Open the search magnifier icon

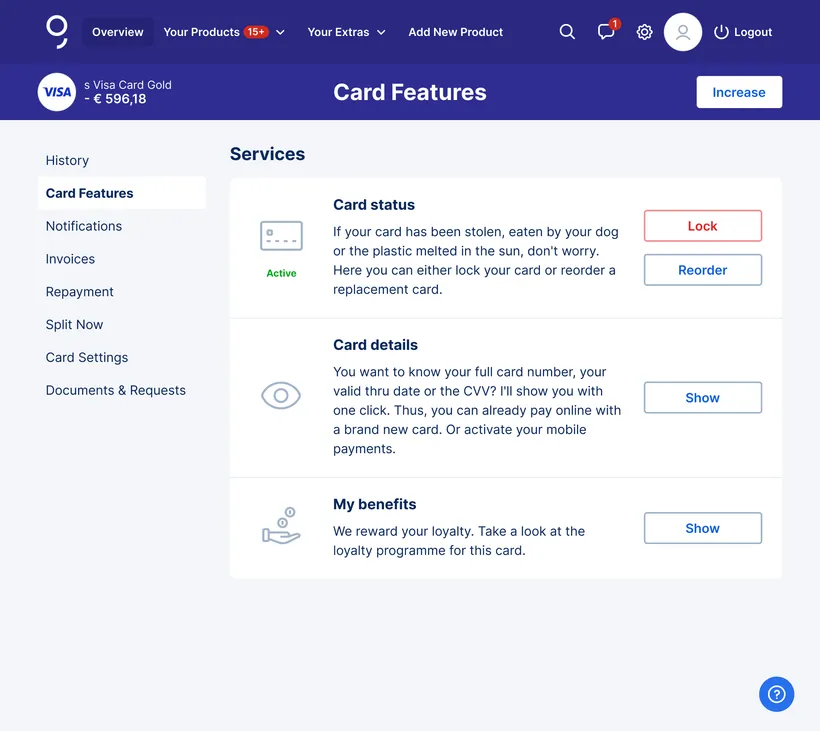coord(567,32)
